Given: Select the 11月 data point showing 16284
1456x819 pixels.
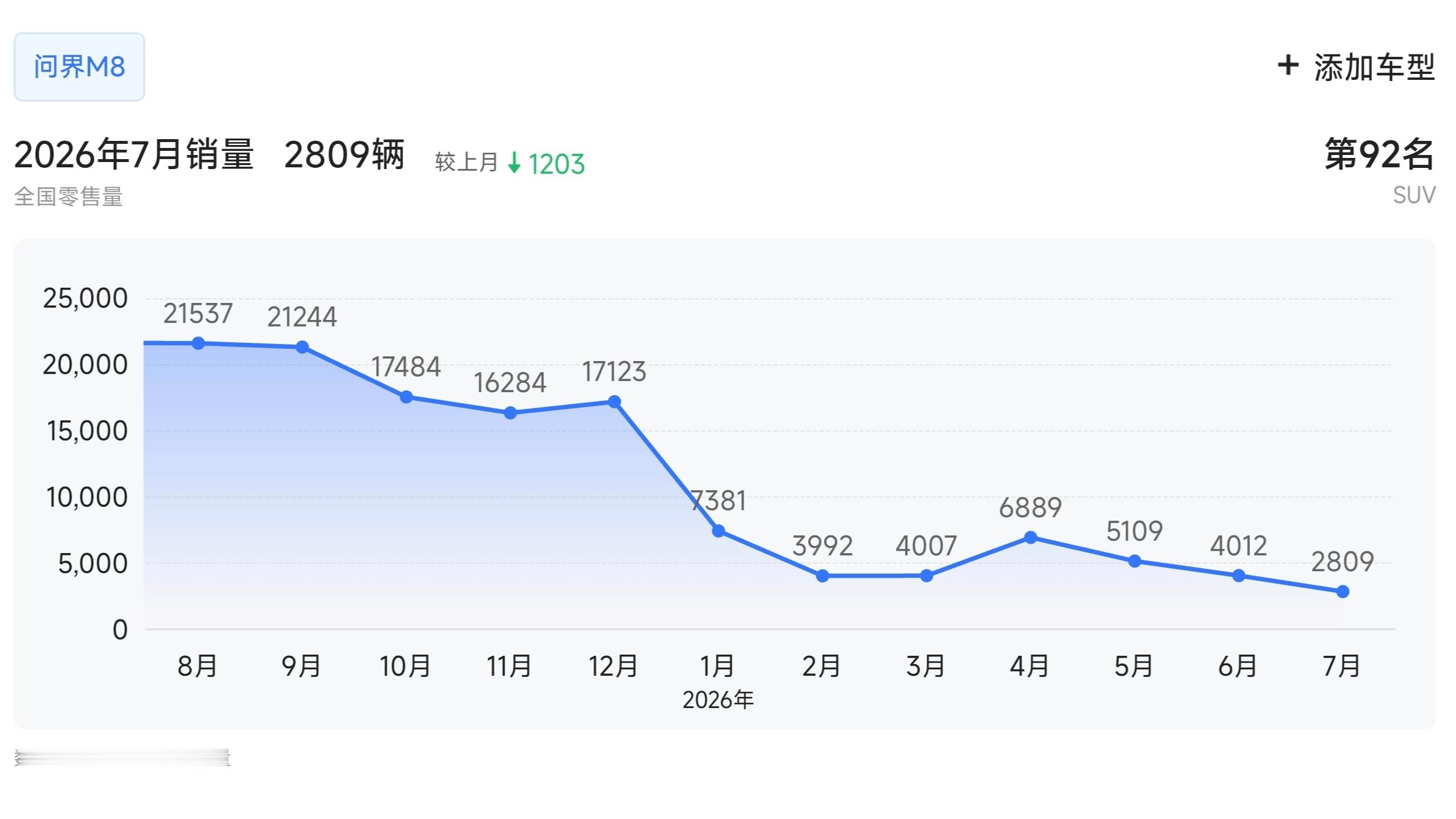Looking at the screenshot, I should 511,413.
